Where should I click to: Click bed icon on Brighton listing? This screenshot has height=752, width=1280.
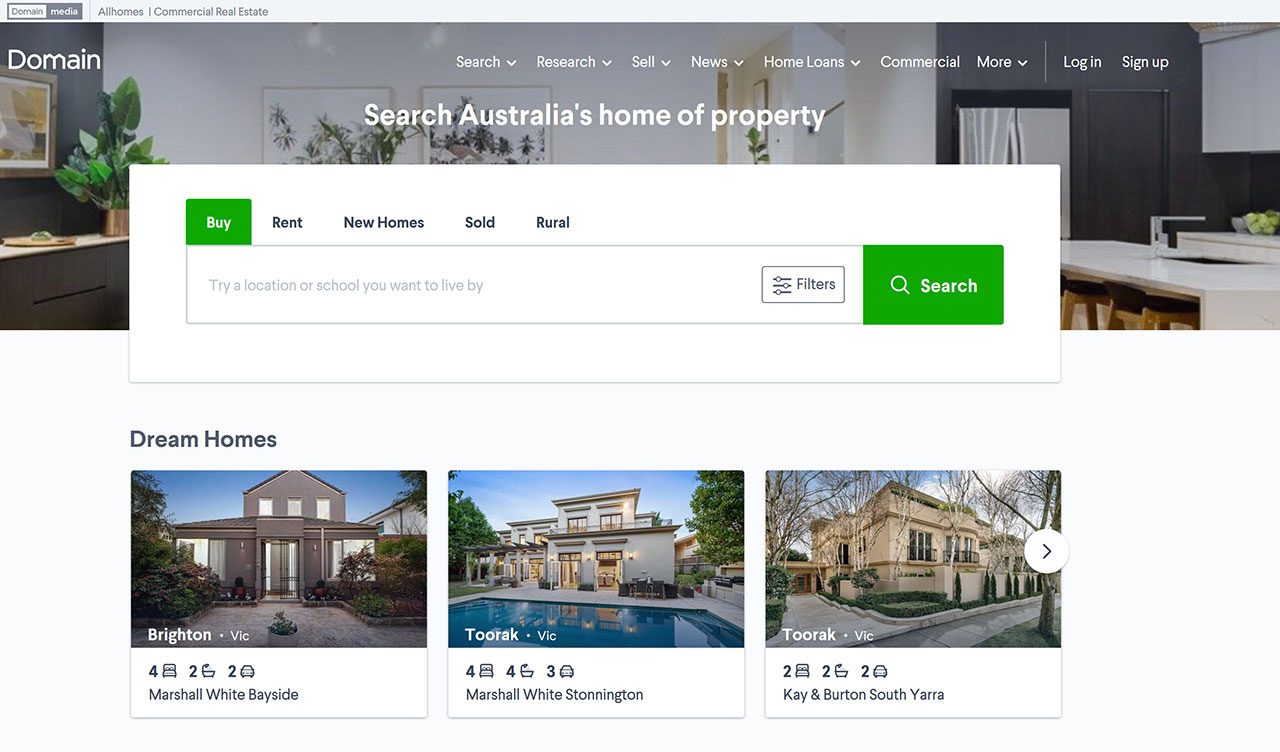pyautogui.click(x=170, y=671)
